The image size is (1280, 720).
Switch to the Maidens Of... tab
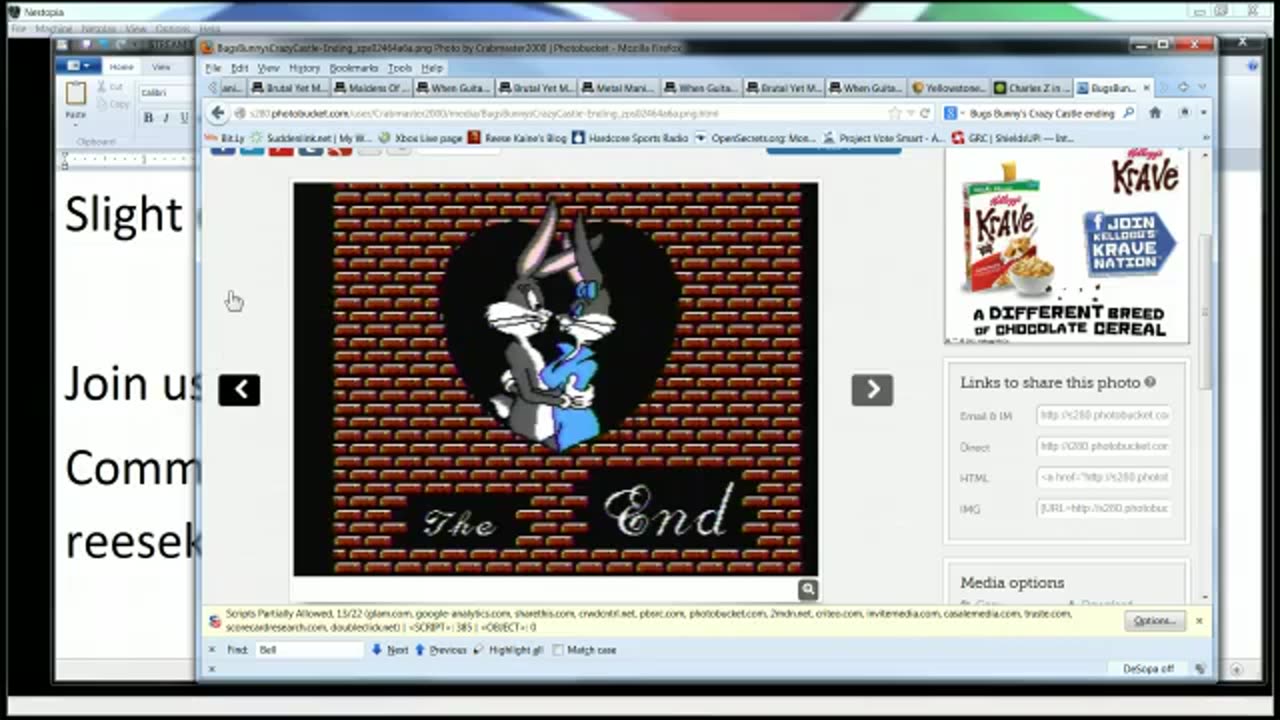click(x=370, y=88)
